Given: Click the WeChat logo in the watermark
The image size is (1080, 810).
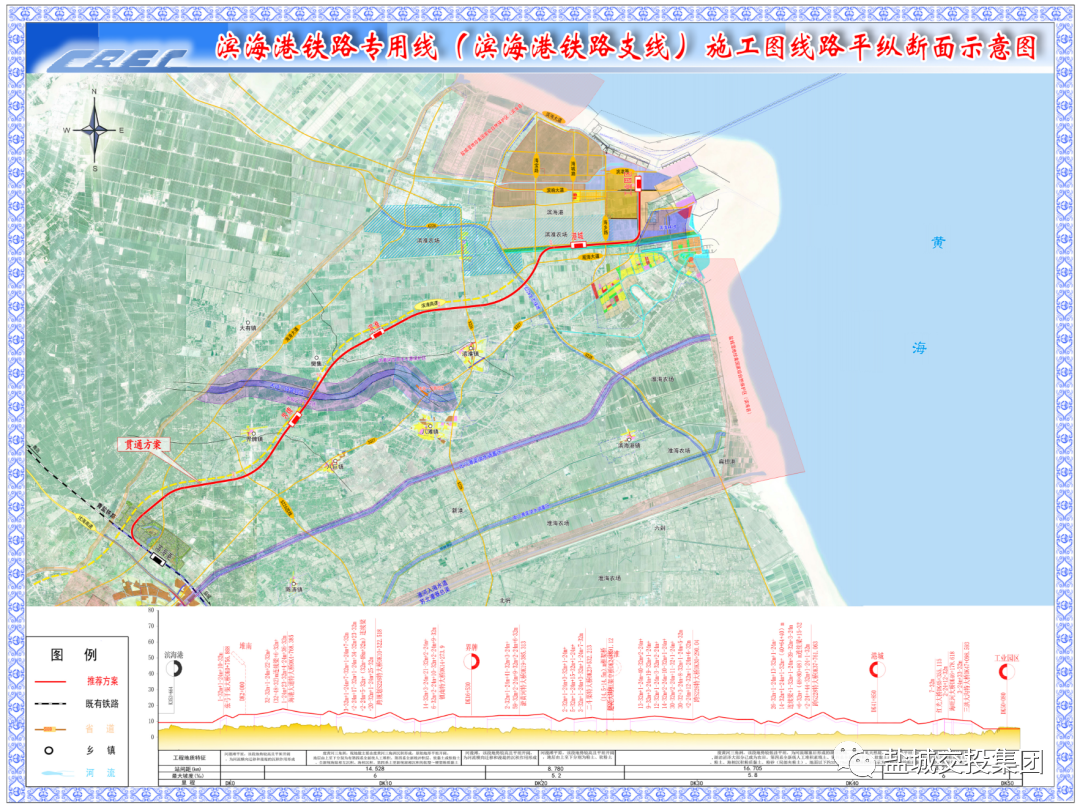Looking at the screenshot, I should coord(858,765).
